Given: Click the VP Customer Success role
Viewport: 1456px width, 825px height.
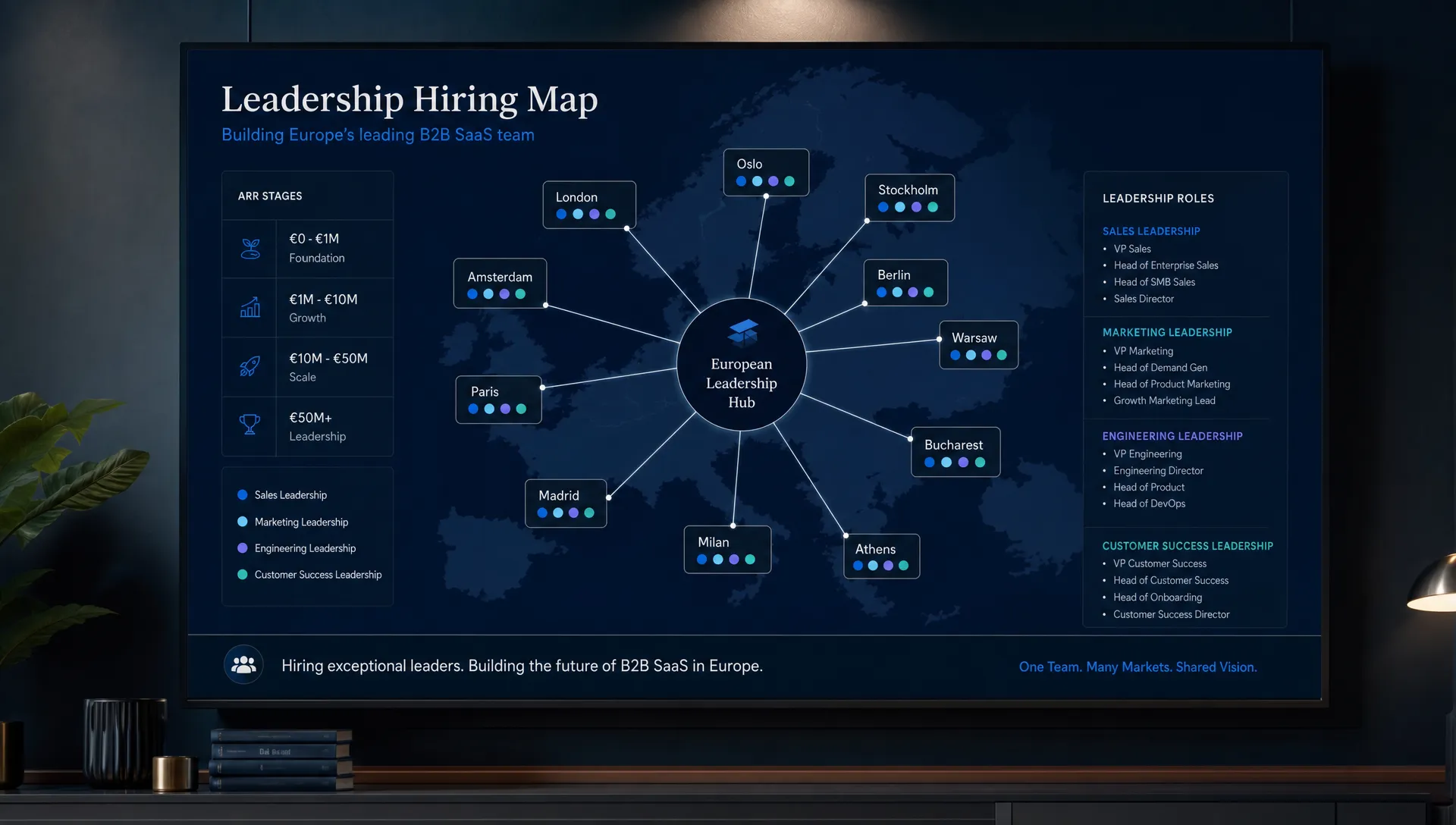Looking at the screenshot, I should 1159,563.
